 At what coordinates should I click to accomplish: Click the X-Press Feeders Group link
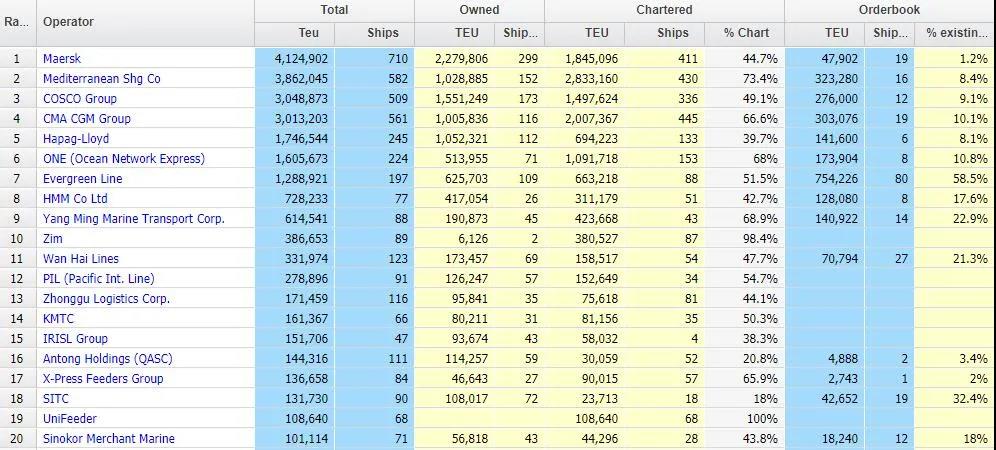point(103,379)
